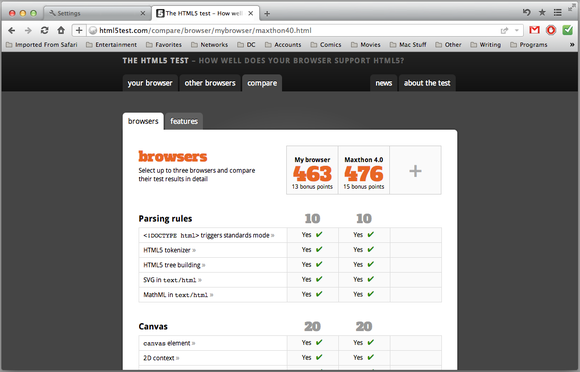Image resolution: width=580 pixels, height=372 pixels.
Task: Click the undo closed tab icon
Action: point(526,13)
